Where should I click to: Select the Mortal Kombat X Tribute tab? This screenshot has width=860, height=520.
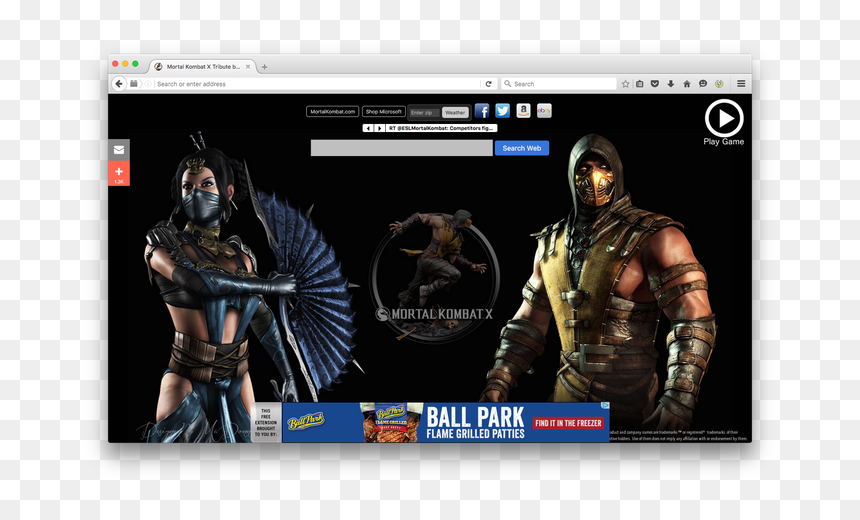(x=203, y=66)
